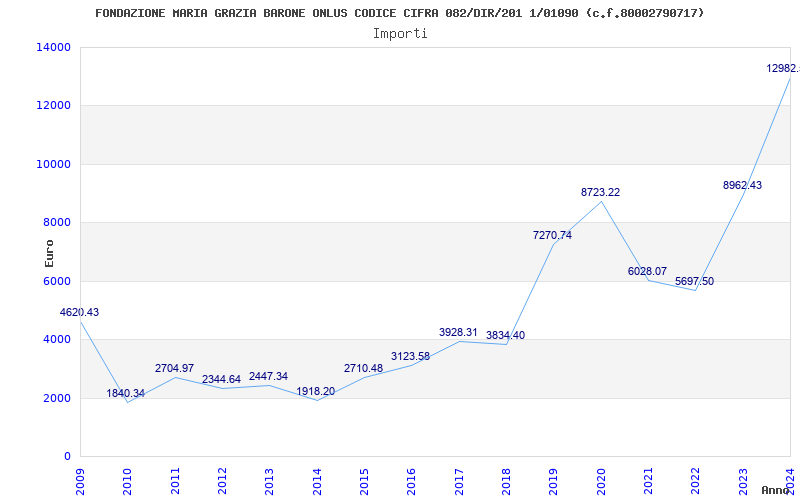800x500 pixels.
Task: Select the 2023 x-axis year label
Action: pyautogui.click(x=743, y=479)
